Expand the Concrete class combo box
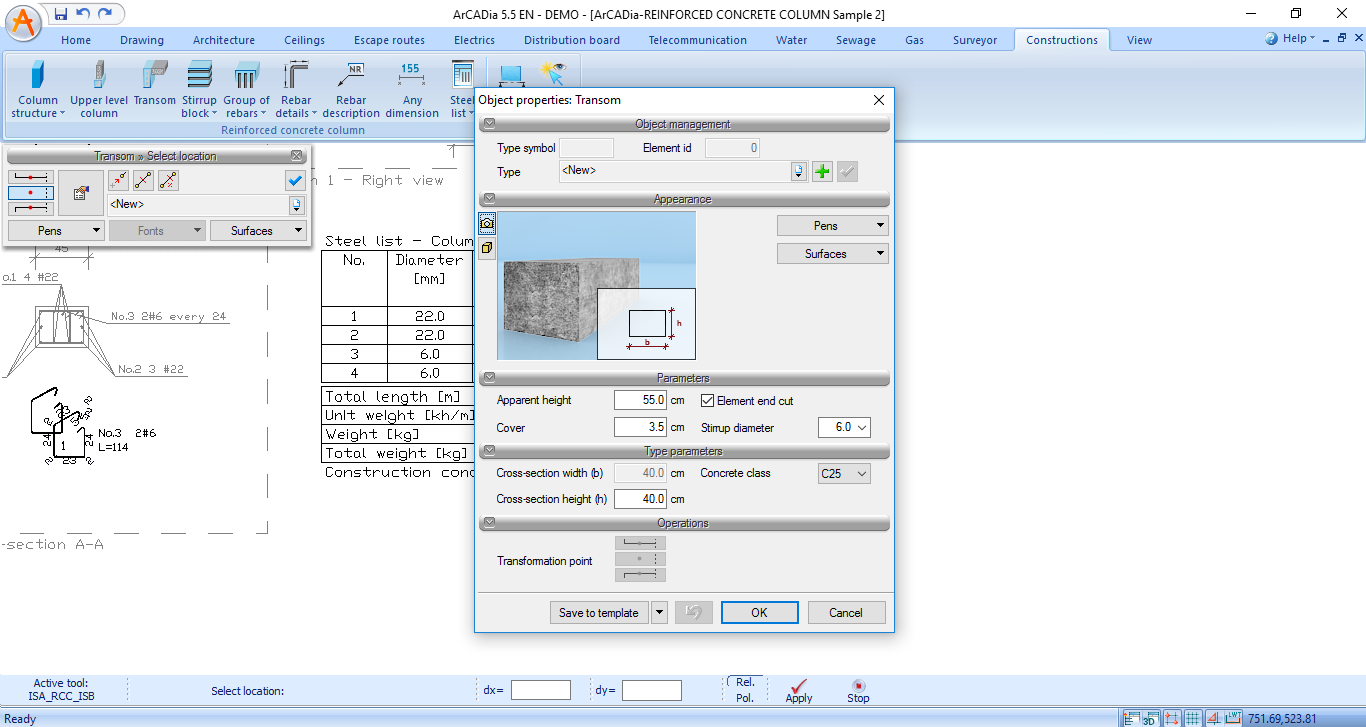The width and height of the screenshot is (1366, 727). (x=844, y=474)
